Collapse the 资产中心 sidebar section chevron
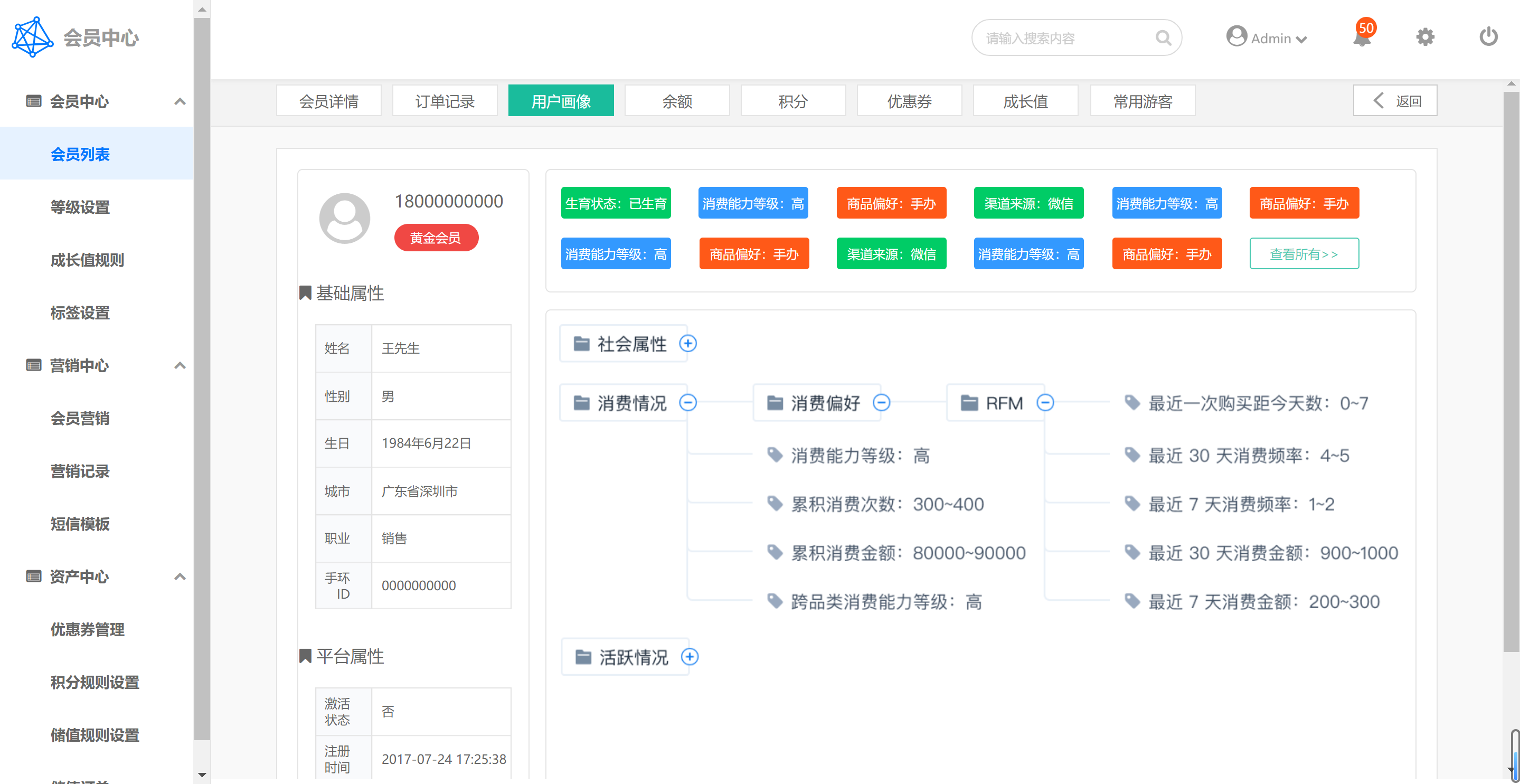1520x784 pixels. (180, 577)
